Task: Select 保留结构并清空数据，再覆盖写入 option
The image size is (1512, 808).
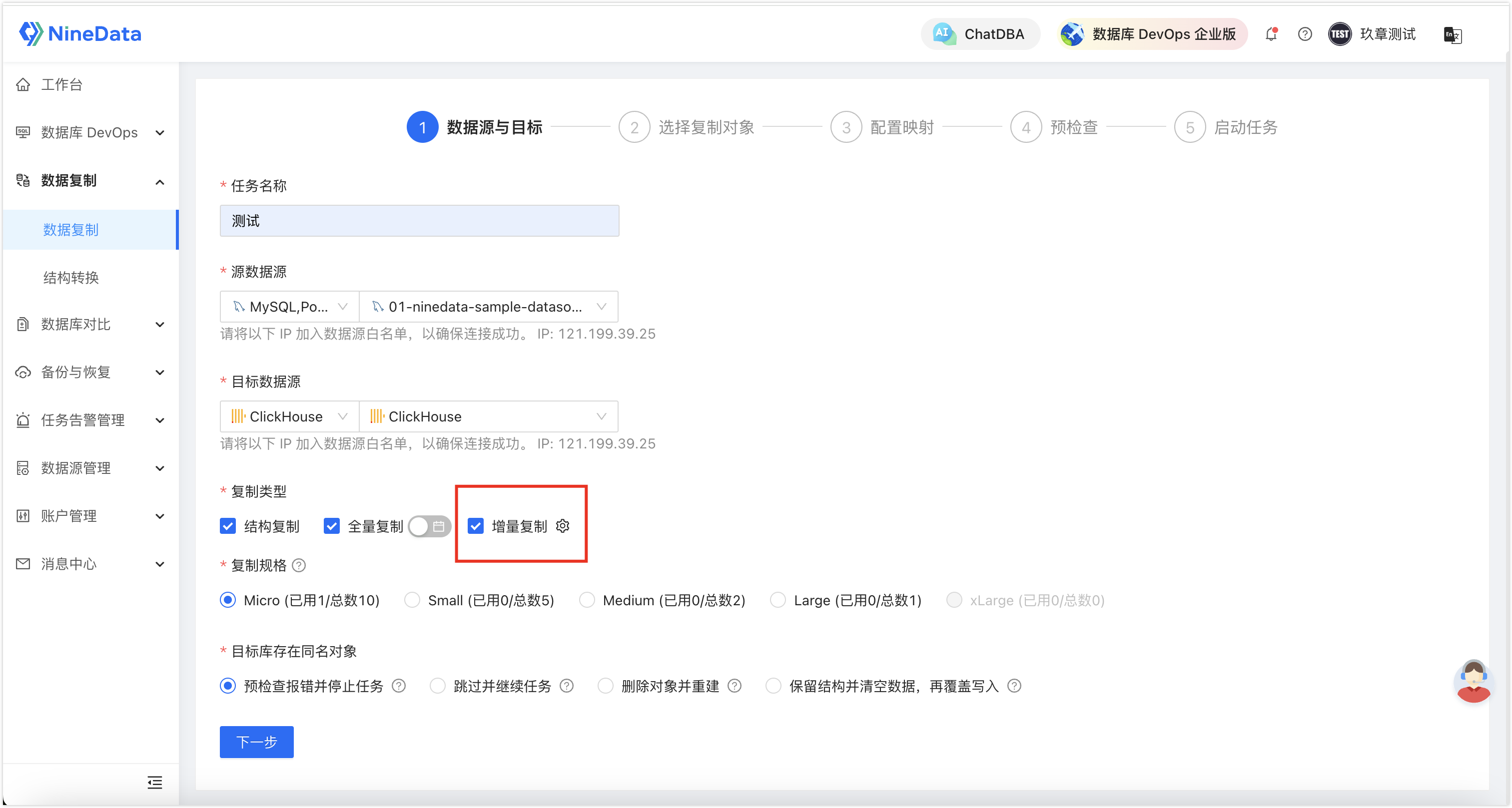Action: tap(773, 685)
